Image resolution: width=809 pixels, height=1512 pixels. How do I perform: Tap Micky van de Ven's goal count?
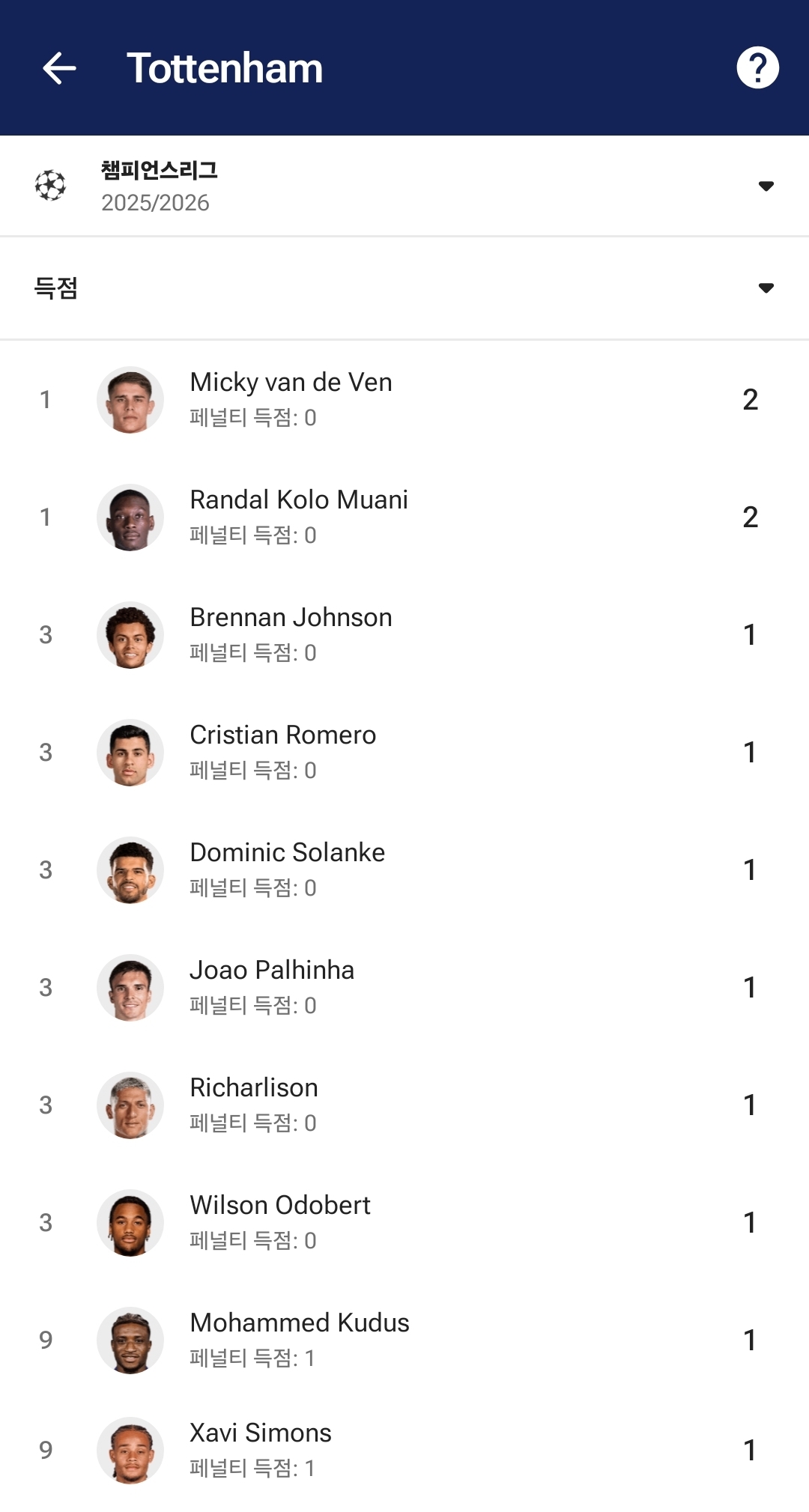tap(750, 400)
